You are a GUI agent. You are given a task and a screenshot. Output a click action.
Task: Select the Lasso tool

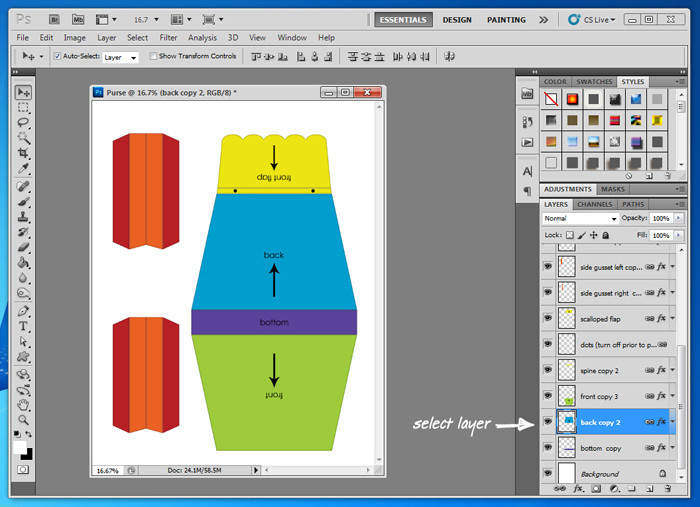(x=23, y=123)
